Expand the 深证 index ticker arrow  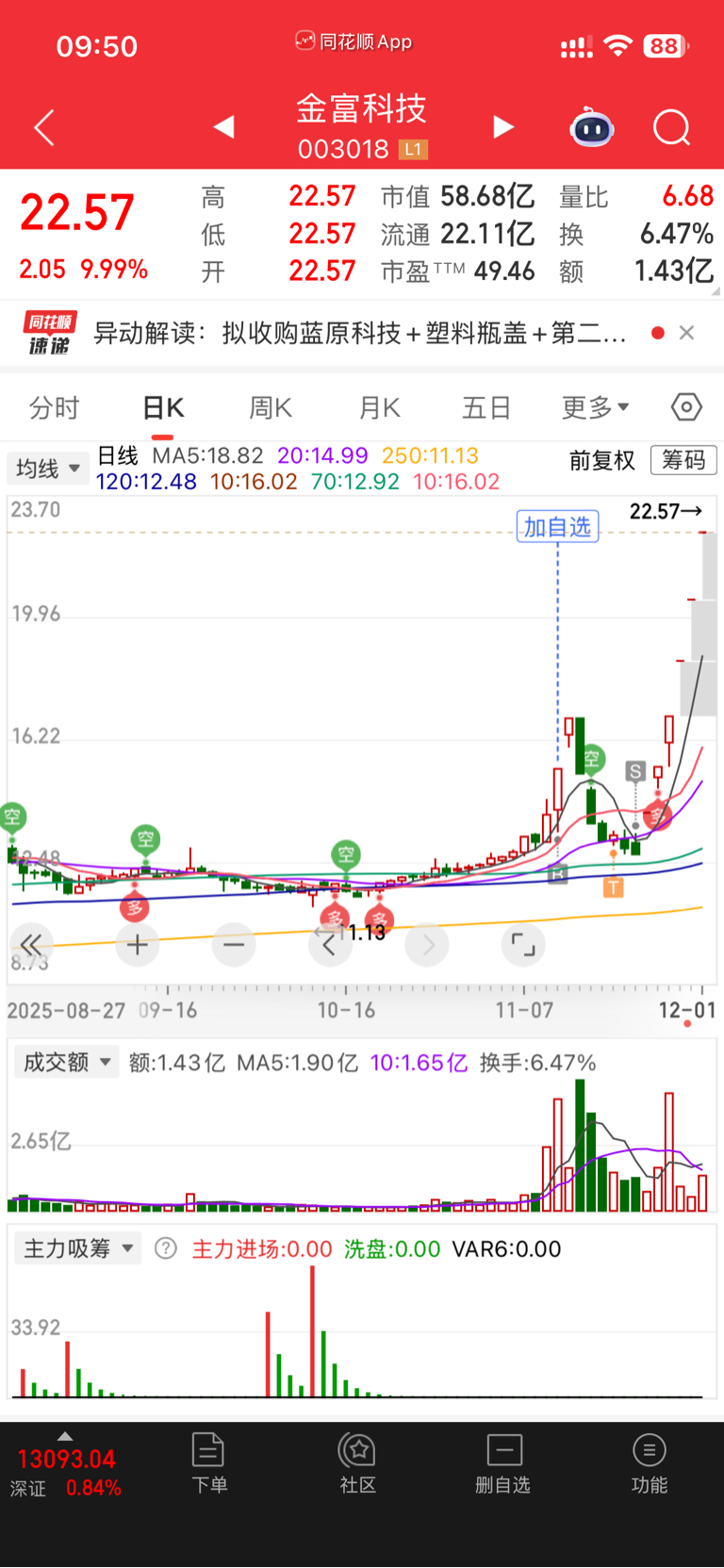(x=64, y=1436)
